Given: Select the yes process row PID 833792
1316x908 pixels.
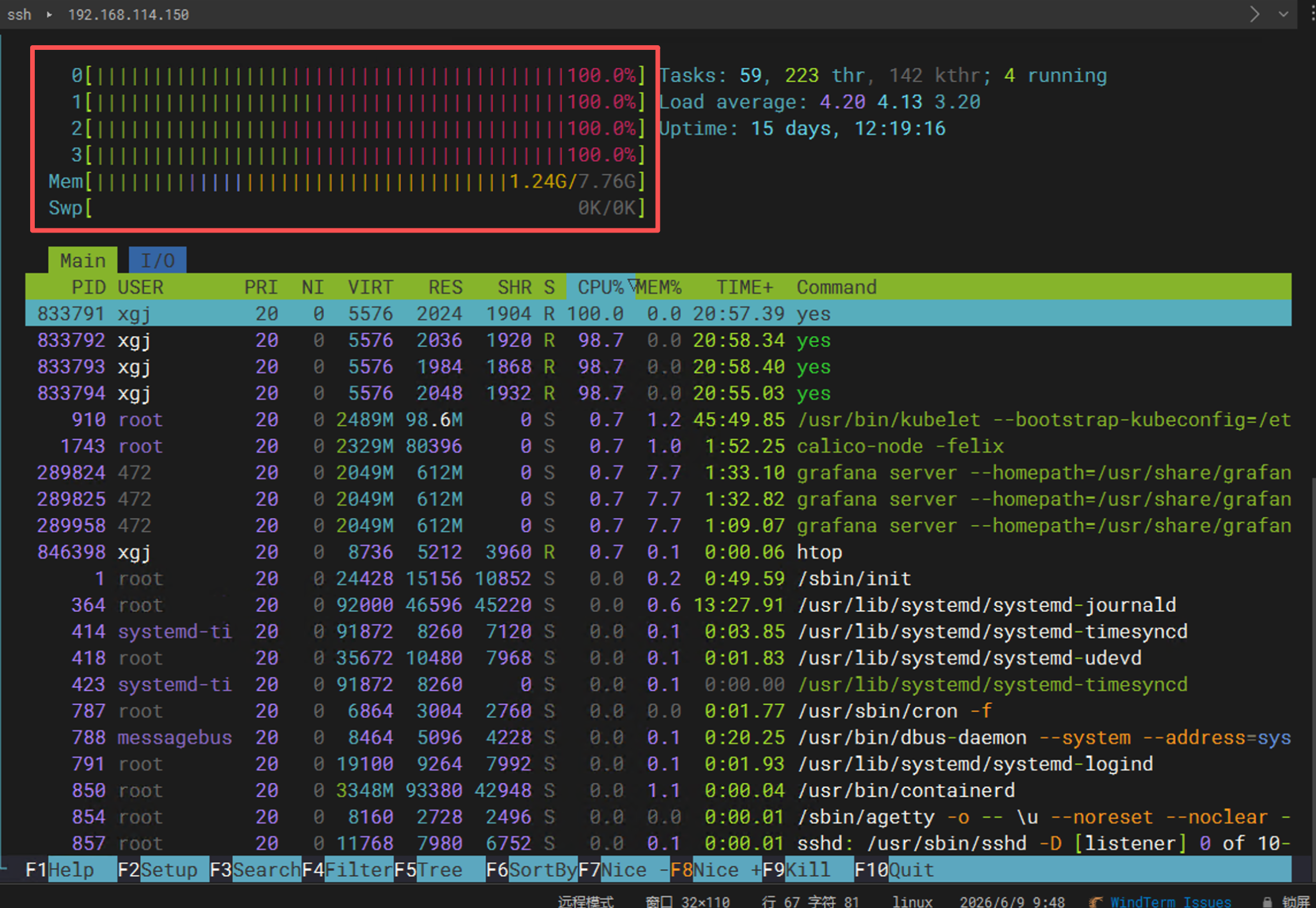Looking at the screenshot, I should [x=658, y=340].
